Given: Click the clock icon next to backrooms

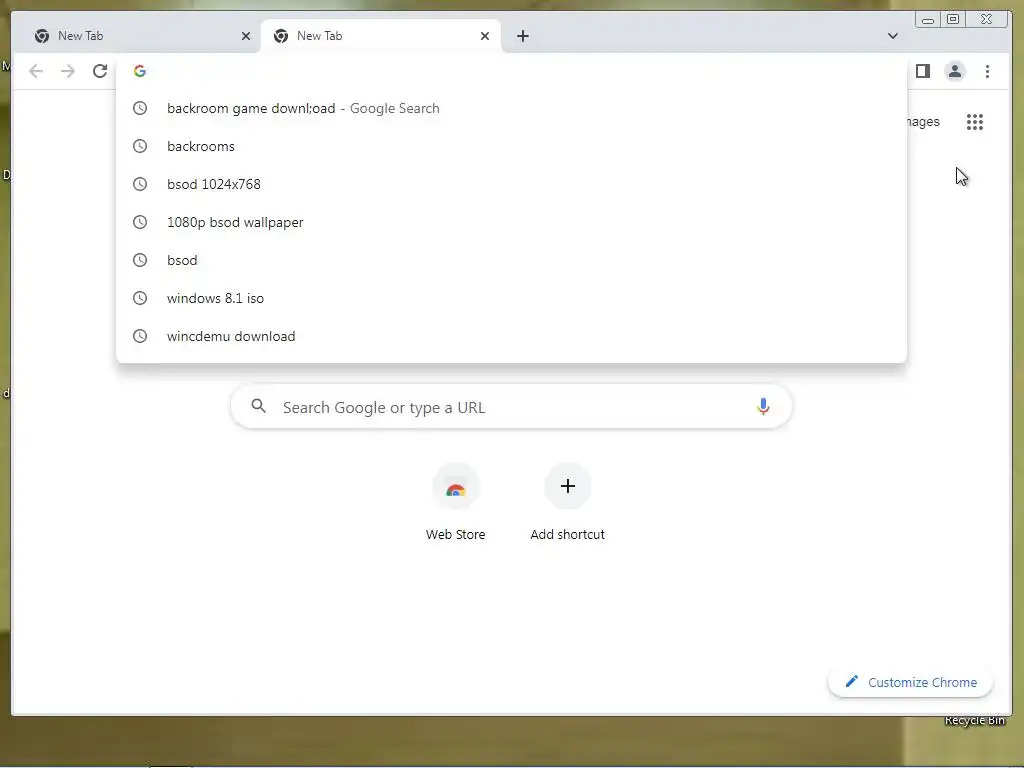Looking at the screenshot, I should point(140,146).
